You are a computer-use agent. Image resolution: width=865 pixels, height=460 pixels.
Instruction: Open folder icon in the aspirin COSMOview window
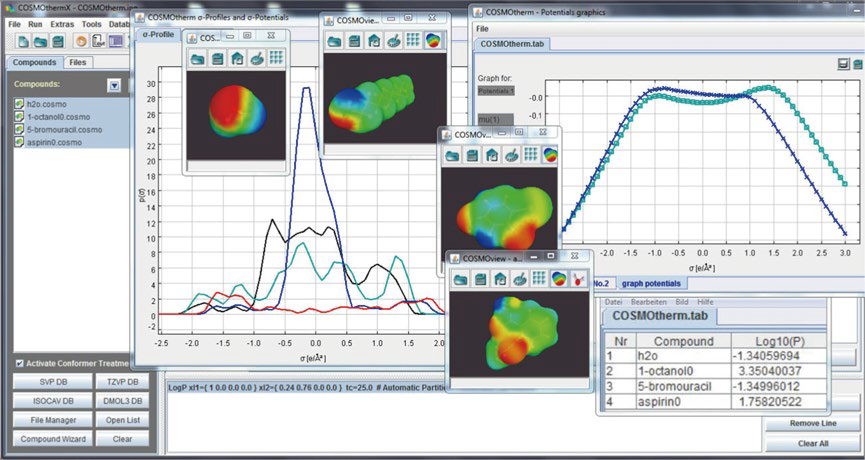point(461,279)
